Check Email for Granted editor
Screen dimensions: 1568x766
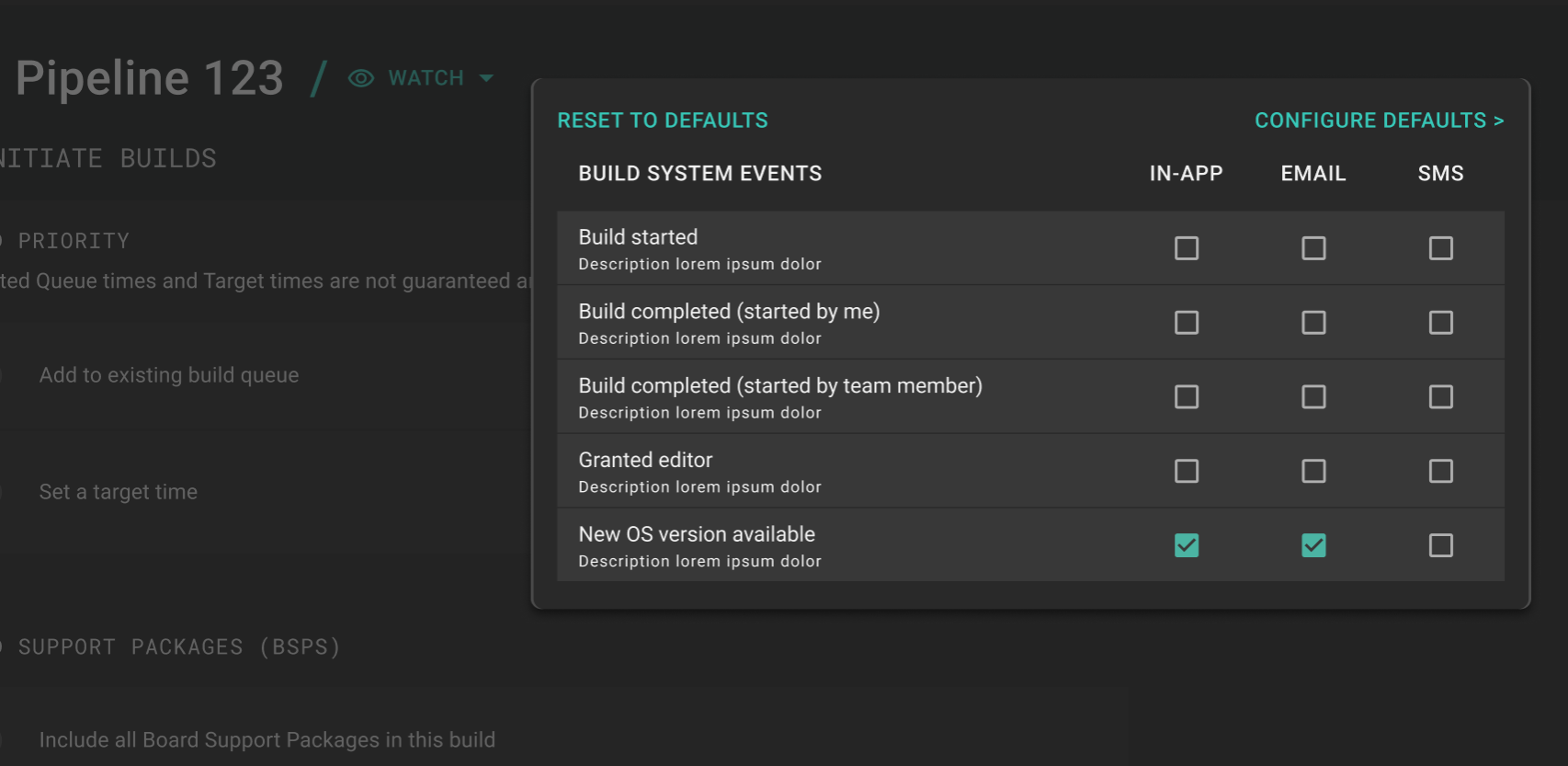(1313, 472)
